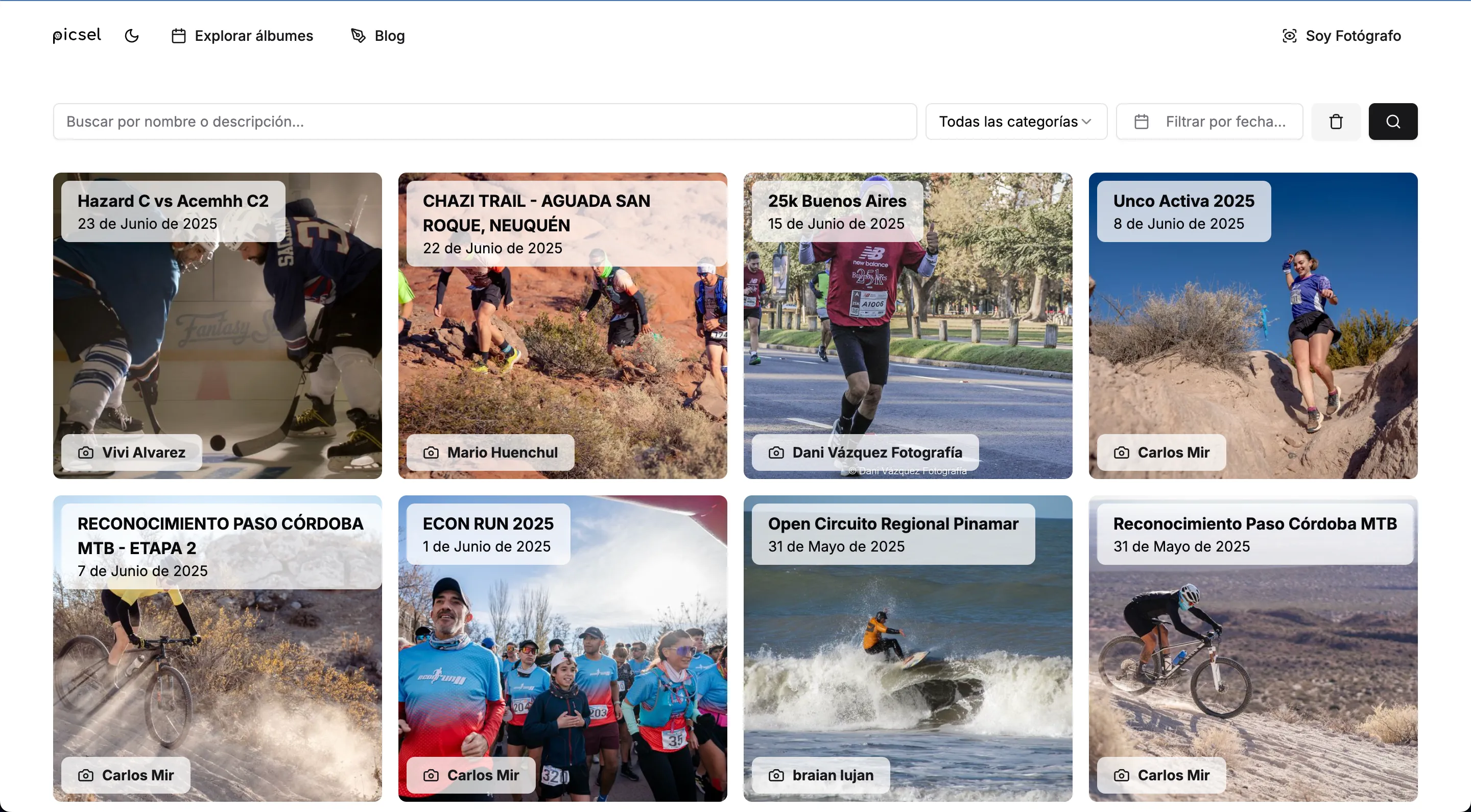
Task: Toggle dark mode with the moon icon
Action: tap(131, 35)
